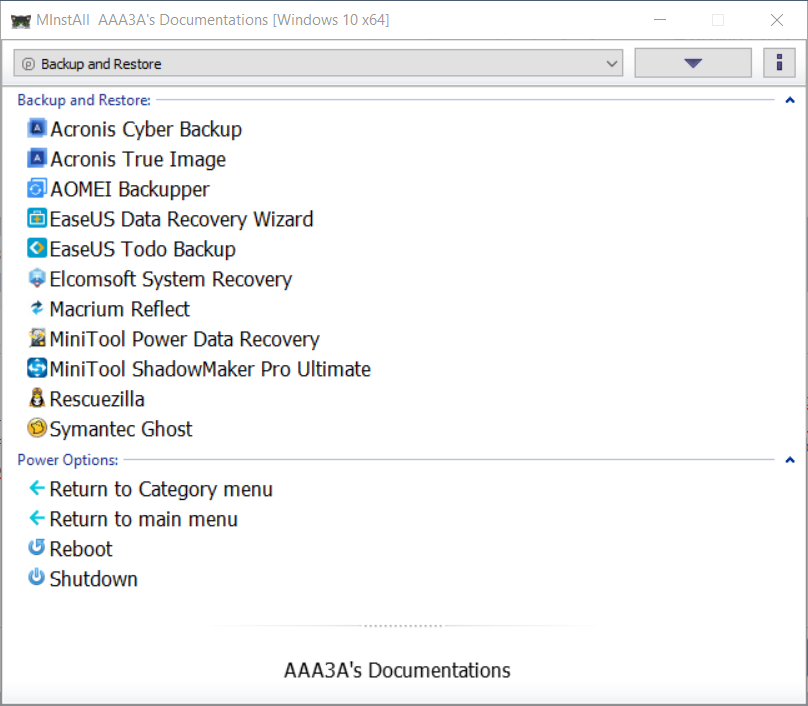Open the Backup and Restore category dropdown
Screen dimensions: 808x706
point(318,63)
